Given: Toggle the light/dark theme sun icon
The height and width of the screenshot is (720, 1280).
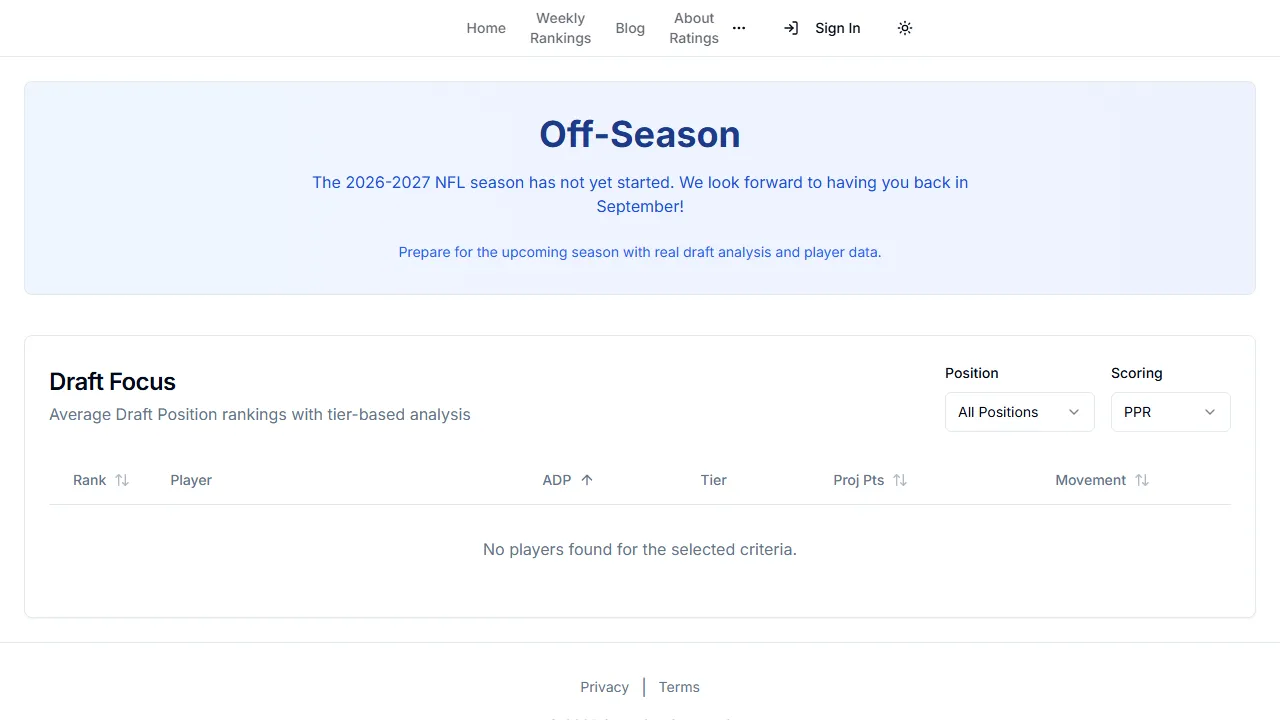Looking at the screenshot, I should [904, 28].
